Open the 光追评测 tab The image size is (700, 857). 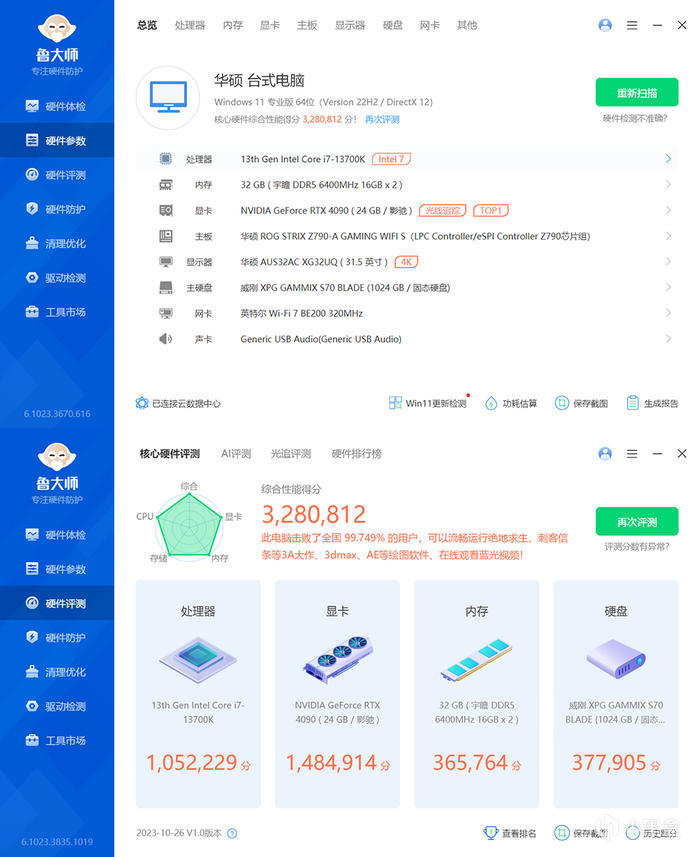click(291, 454)
